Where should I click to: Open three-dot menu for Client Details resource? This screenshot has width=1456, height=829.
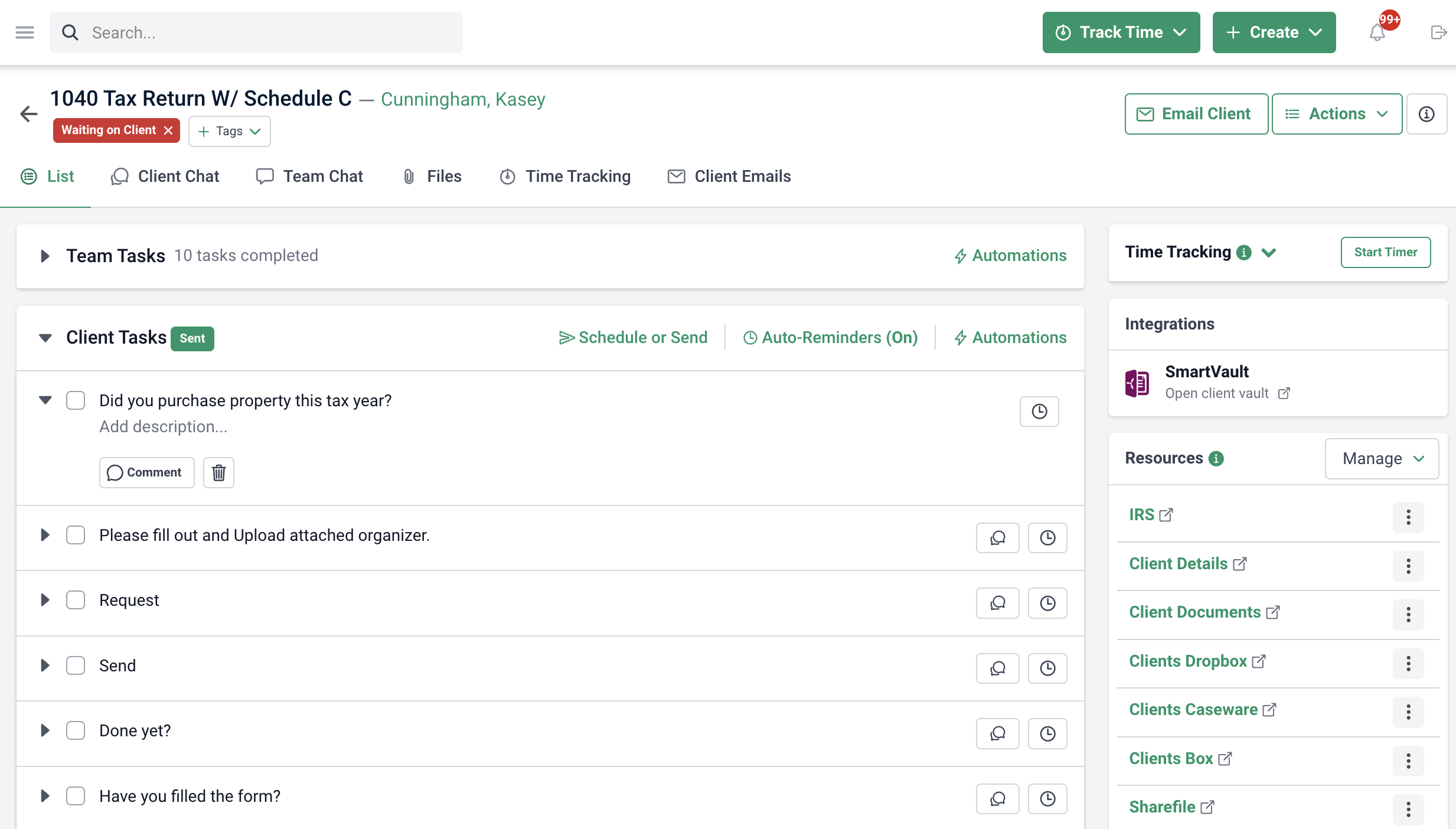pyautogui.click(x=1408, y=566)
